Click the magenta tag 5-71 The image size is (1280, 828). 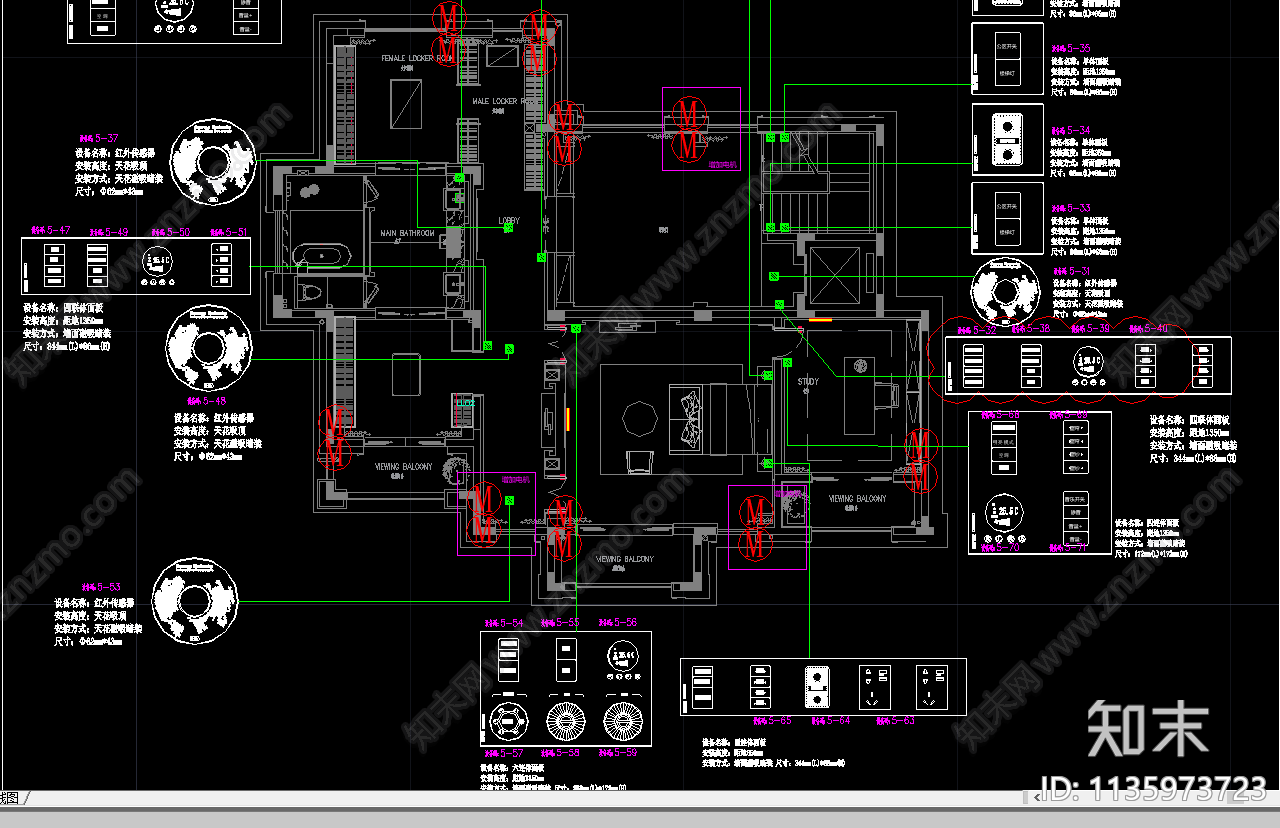click(x=1069, y=547)
